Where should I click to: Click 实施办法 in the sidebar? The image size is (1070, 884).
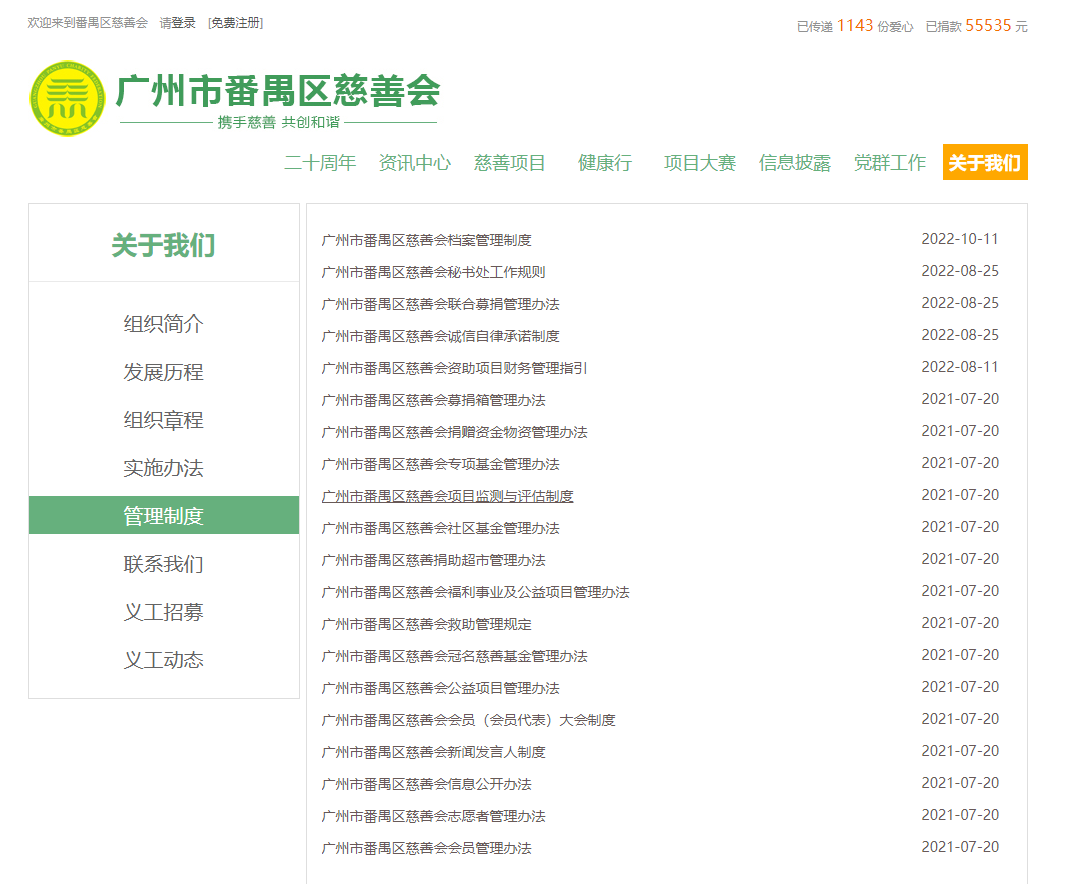click(163, 468)
